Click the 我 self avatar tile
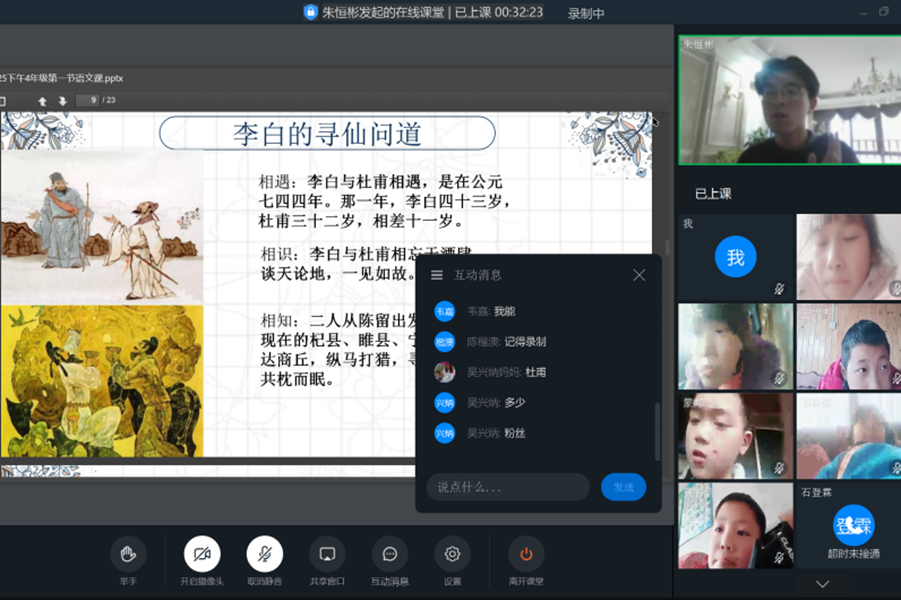Image resolution: width=901 pixels, height=600 pixels. [x=735, y=258]
